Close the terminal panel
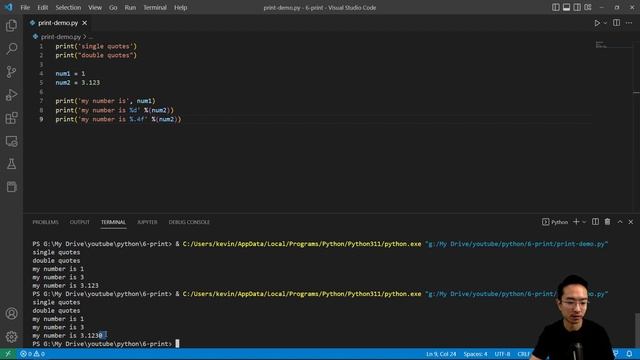The image size is (640, 360). [631, 222]
